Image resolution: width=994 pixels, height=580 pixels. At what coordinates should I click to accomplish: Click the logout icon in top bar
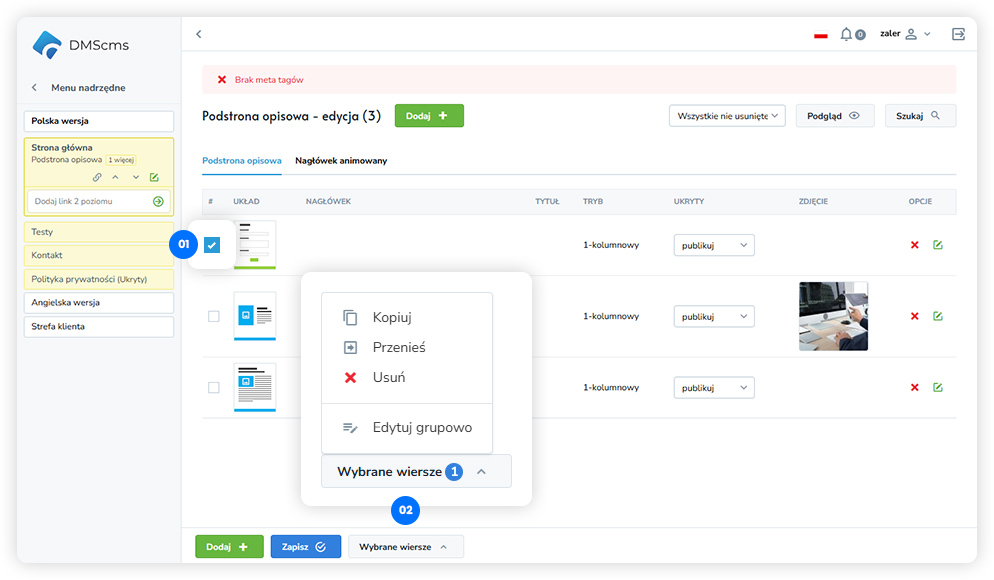click(958, 34)
